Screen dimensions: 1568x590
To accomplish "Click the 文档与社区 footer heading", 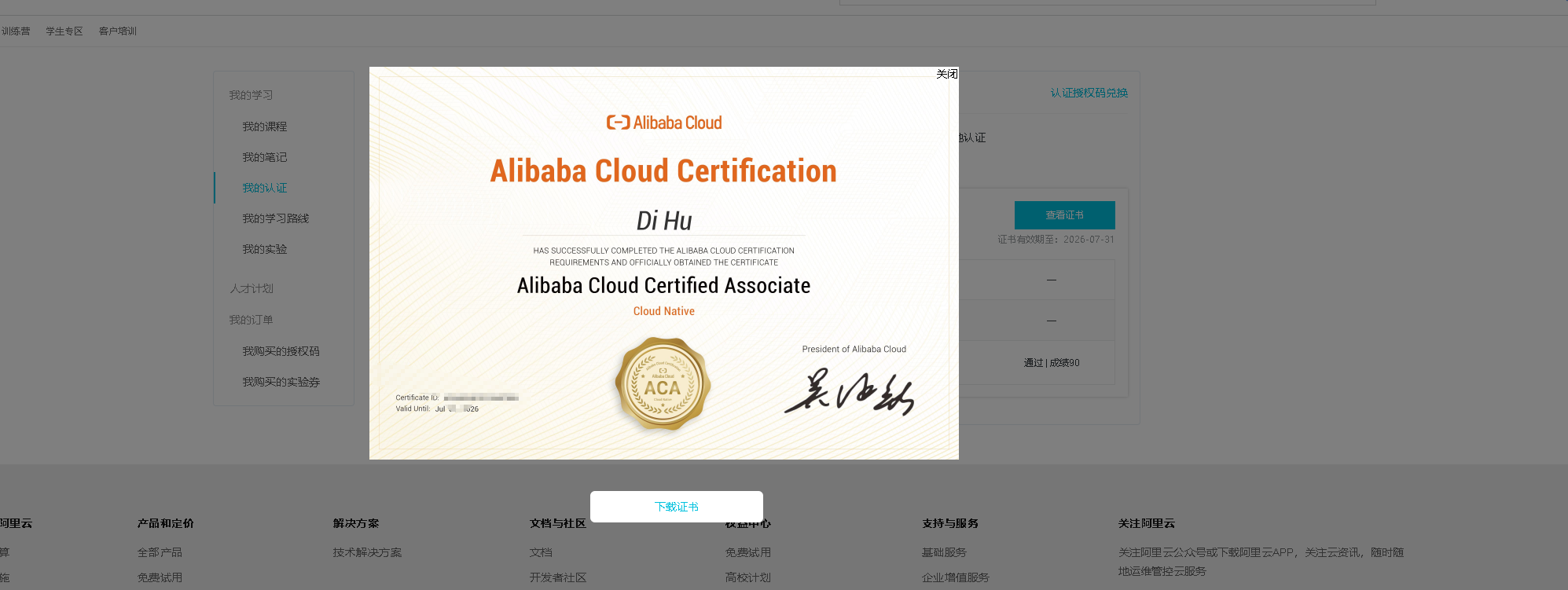I will 558,523.
